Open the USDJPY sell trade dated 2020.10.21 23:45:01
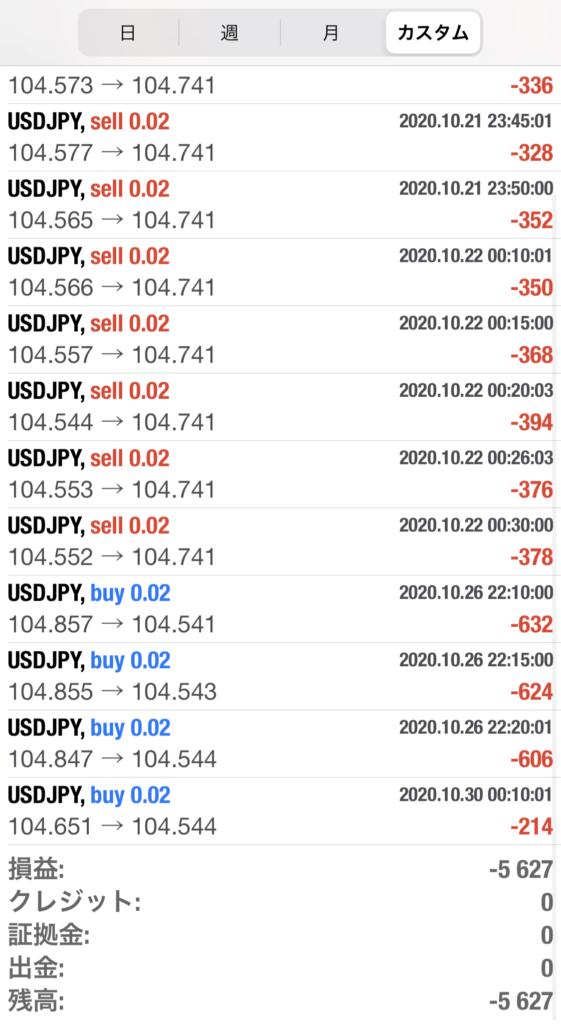This screenshot has width=561, height=1024. (x=280, y=138)
